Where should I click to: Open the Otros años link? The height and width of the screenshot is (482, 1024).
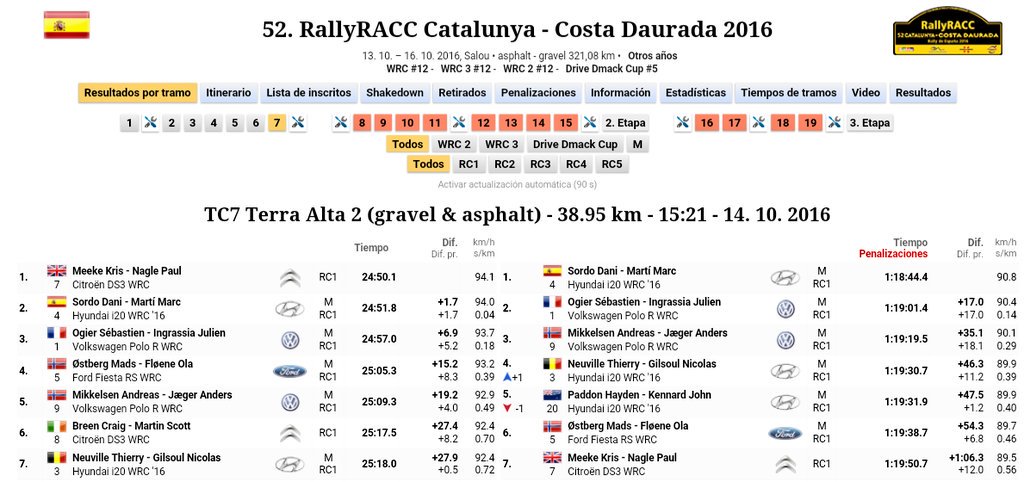point(652,56)
